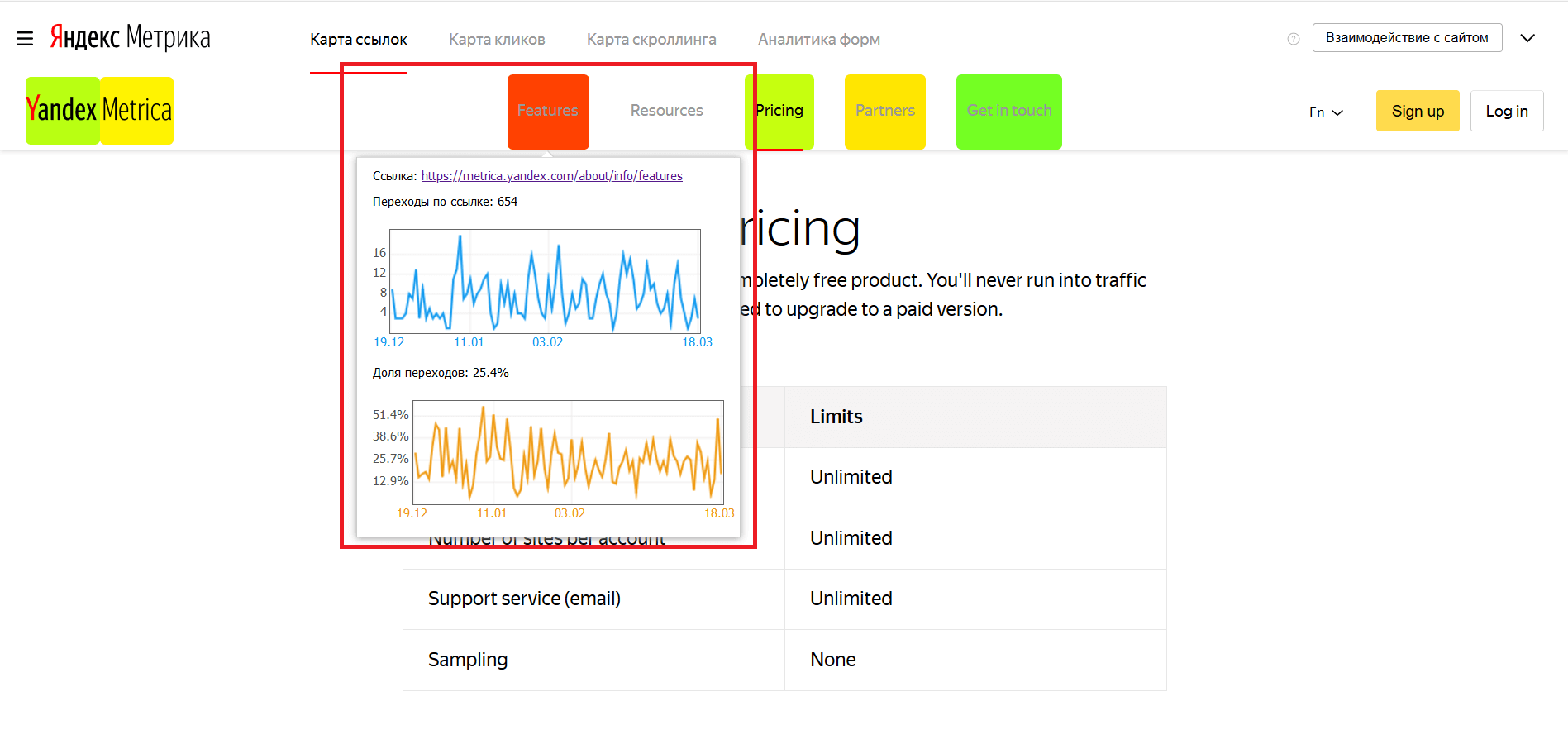The width and height of the screenshot is (1568, 744).
Task: Open the metrica.yandex.com features link in popup
Action: (x=551, y=176)
